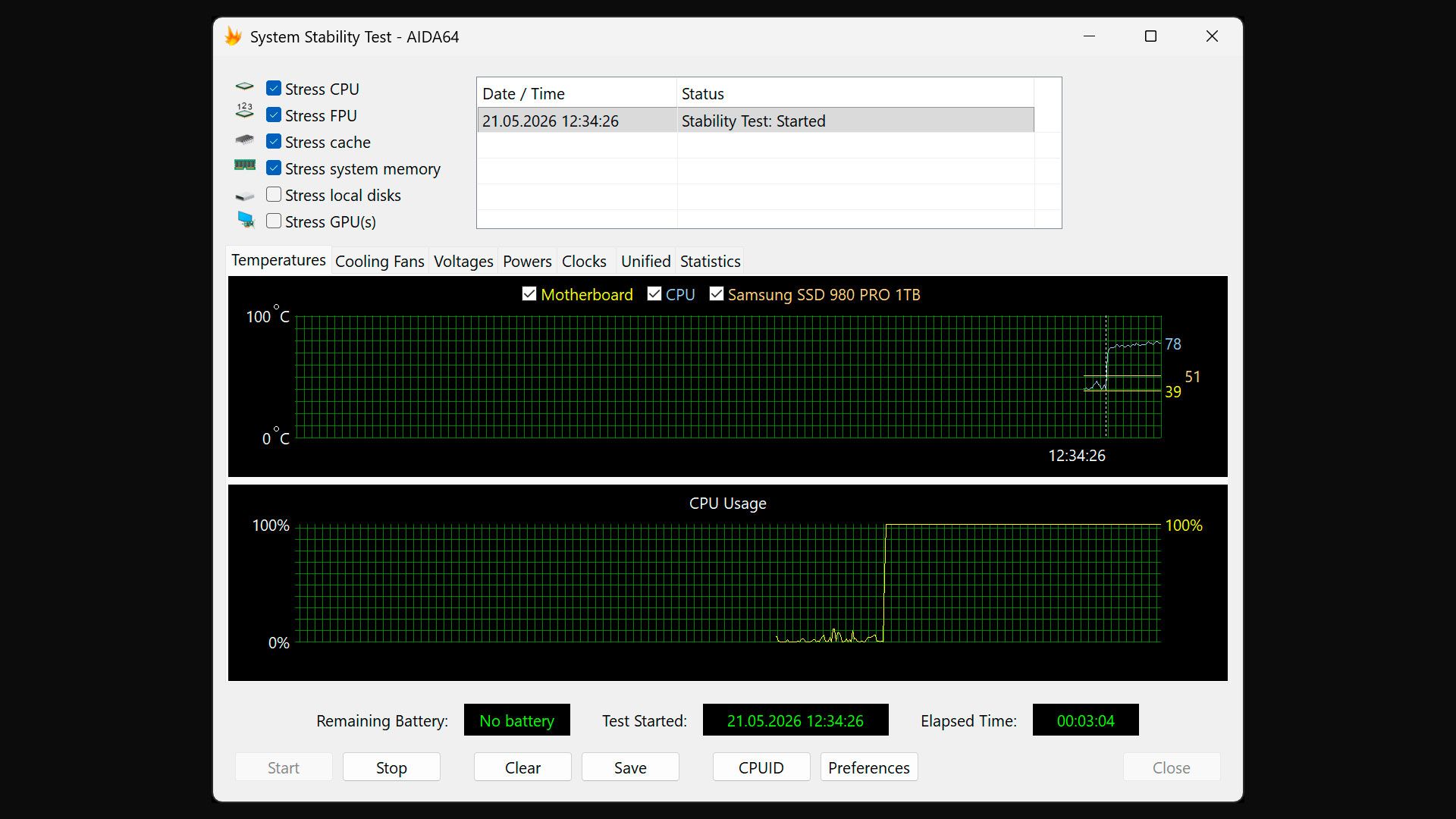The width and height of the screenshot is (1456, 819).
Task: Click the Remaining Battery label
Action: point(382,721)
